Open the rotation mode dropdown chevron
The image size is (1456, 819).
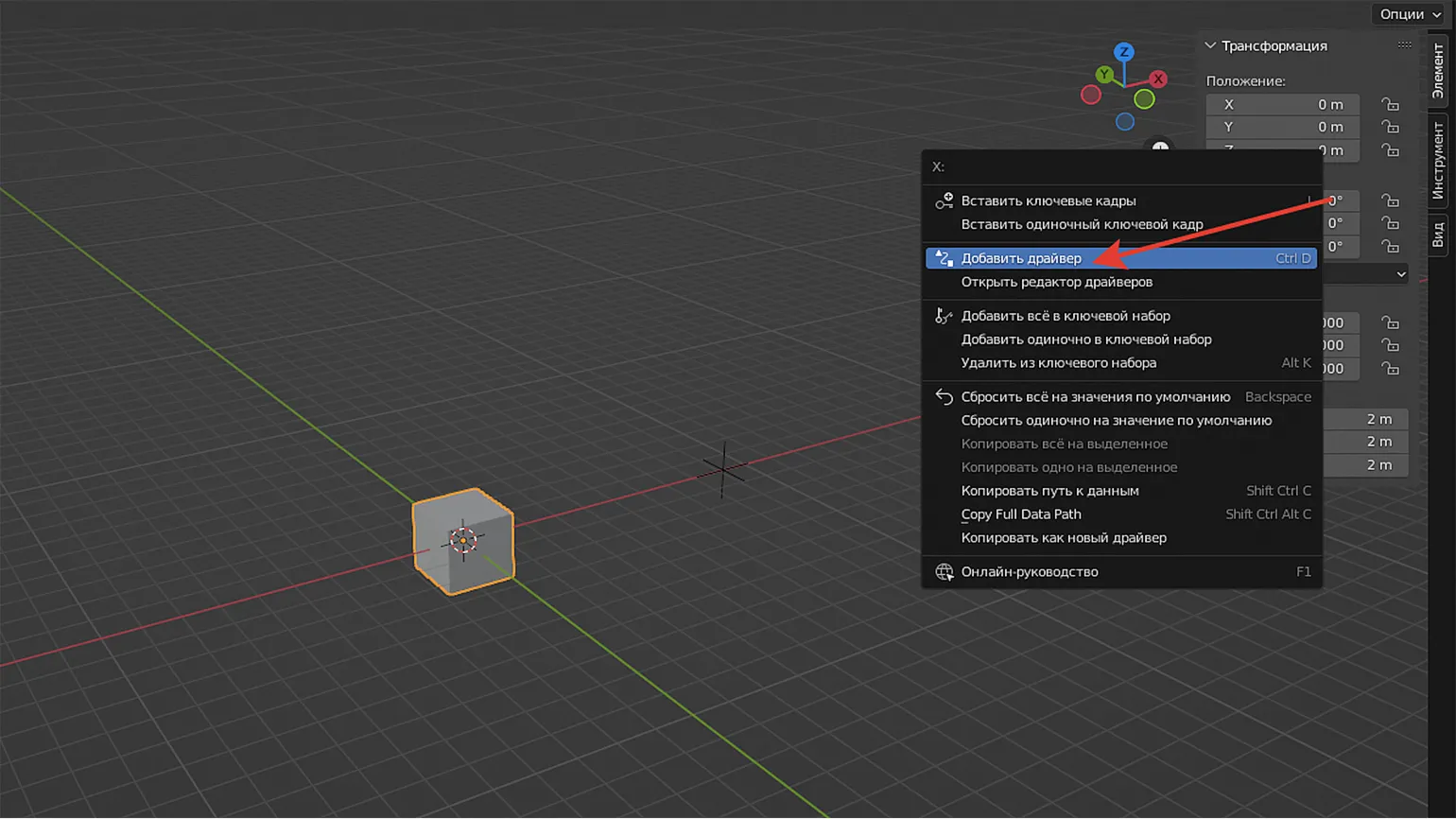[1400, 274]
